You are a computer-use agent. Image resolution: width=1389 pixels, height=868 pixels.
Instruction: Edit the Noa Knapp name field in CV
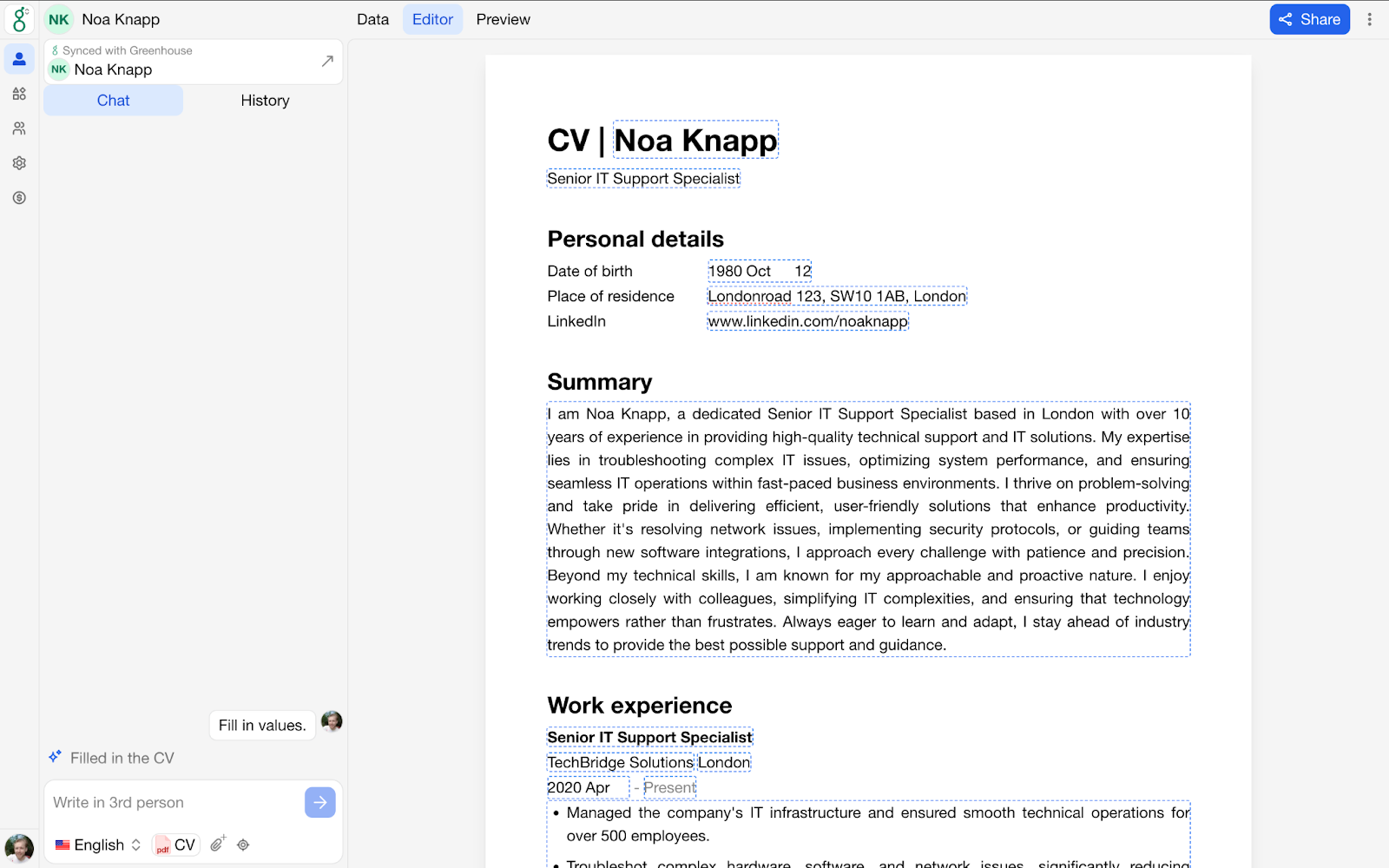(x=695, y=140)
